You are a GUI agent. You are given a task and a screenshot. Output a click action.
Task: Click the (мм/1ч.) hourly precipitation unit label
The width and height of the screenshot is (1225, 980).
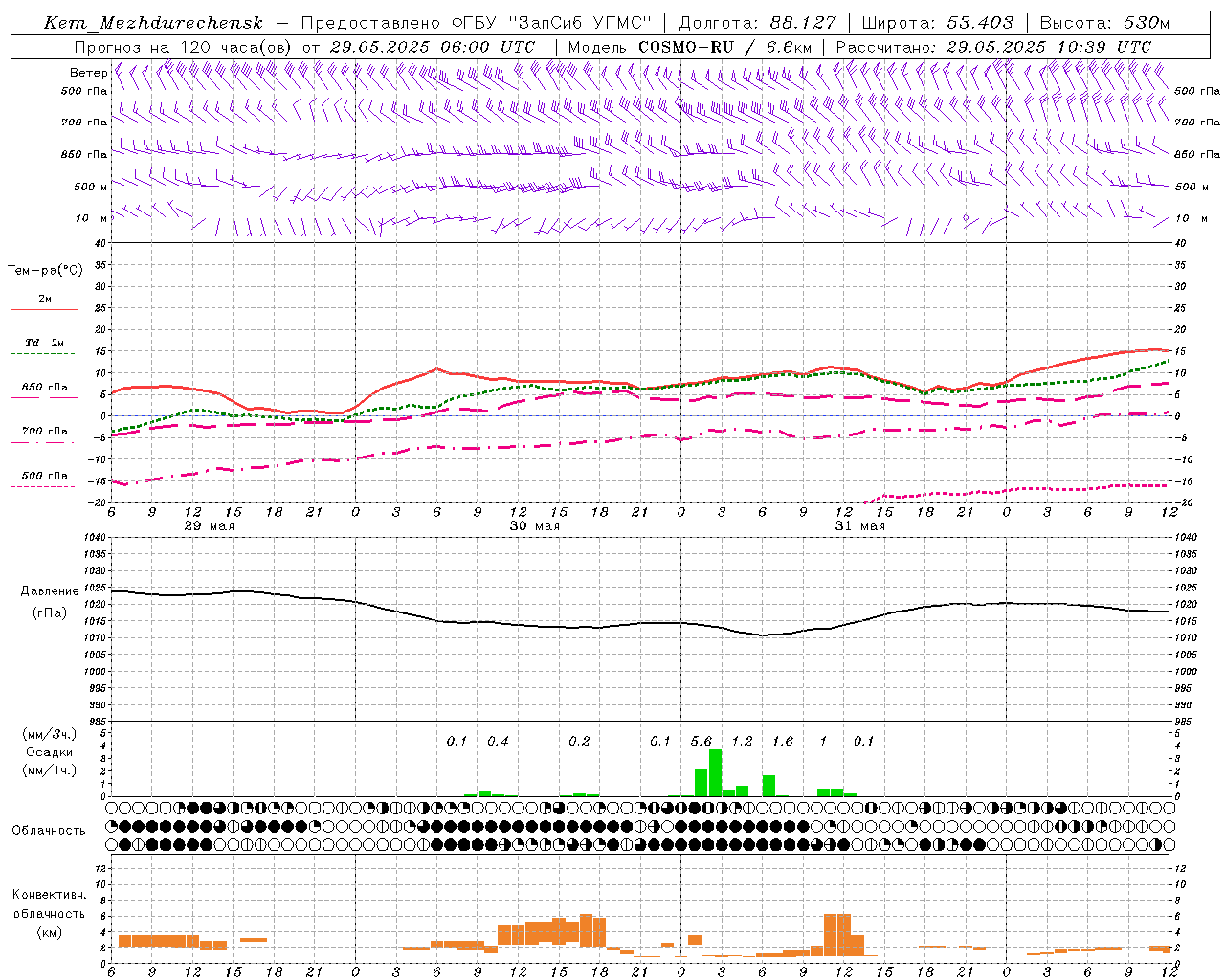pyautogui.click(x=50, y=769)
